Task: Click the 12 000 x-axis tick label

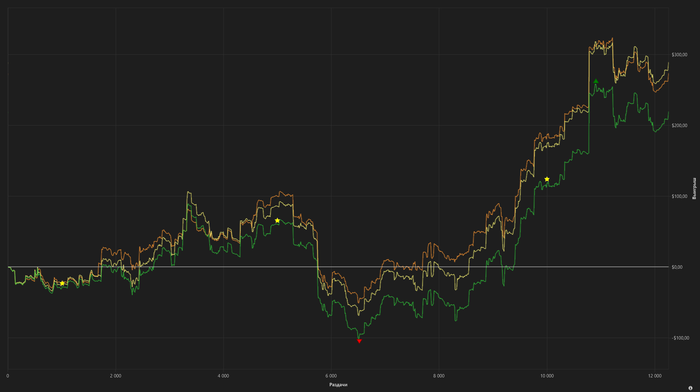Action: coord(655,376)
